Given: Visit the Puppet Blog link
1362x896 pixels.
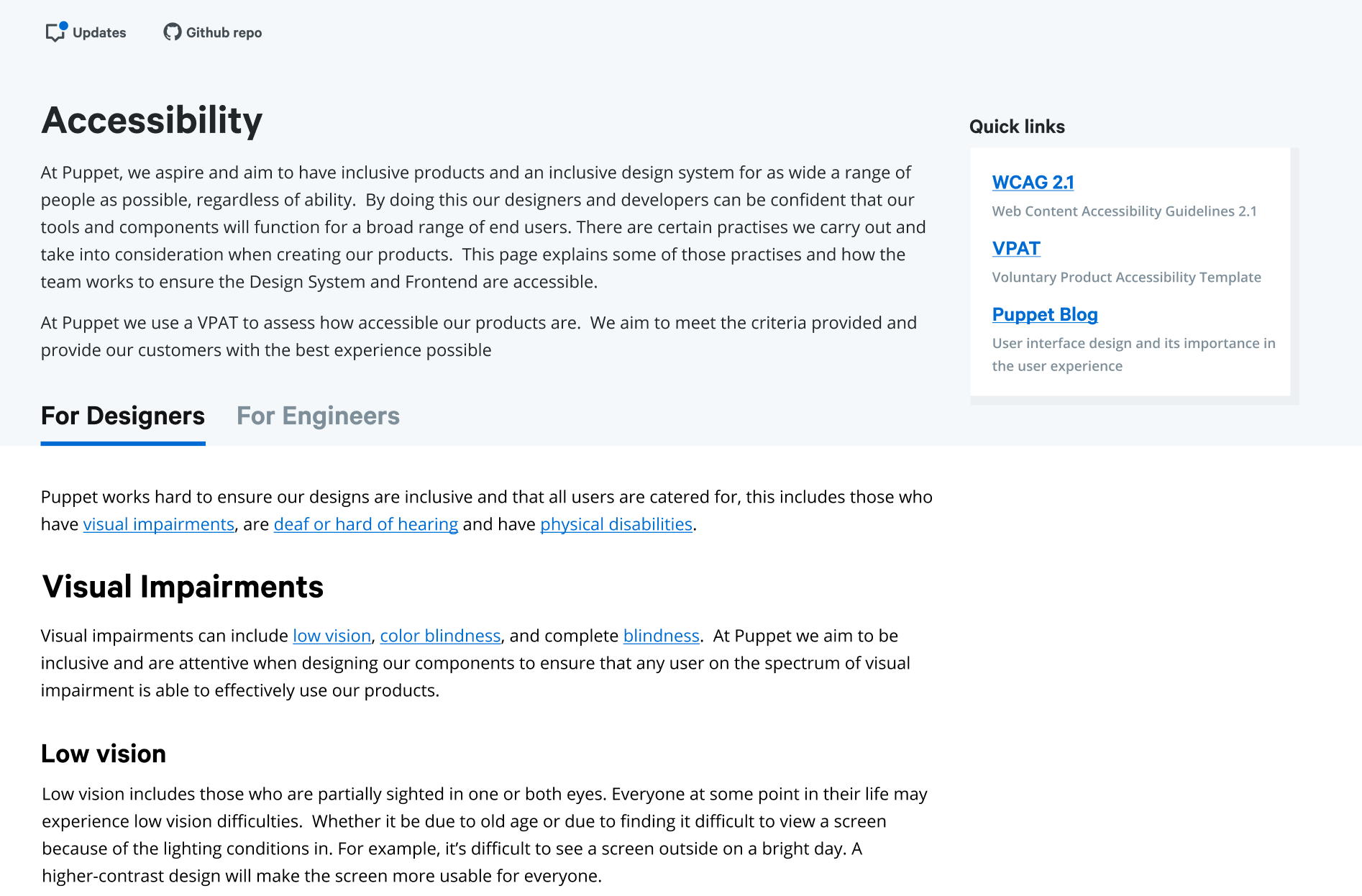Looking at the screenshot, I should tap(1045, 315).
